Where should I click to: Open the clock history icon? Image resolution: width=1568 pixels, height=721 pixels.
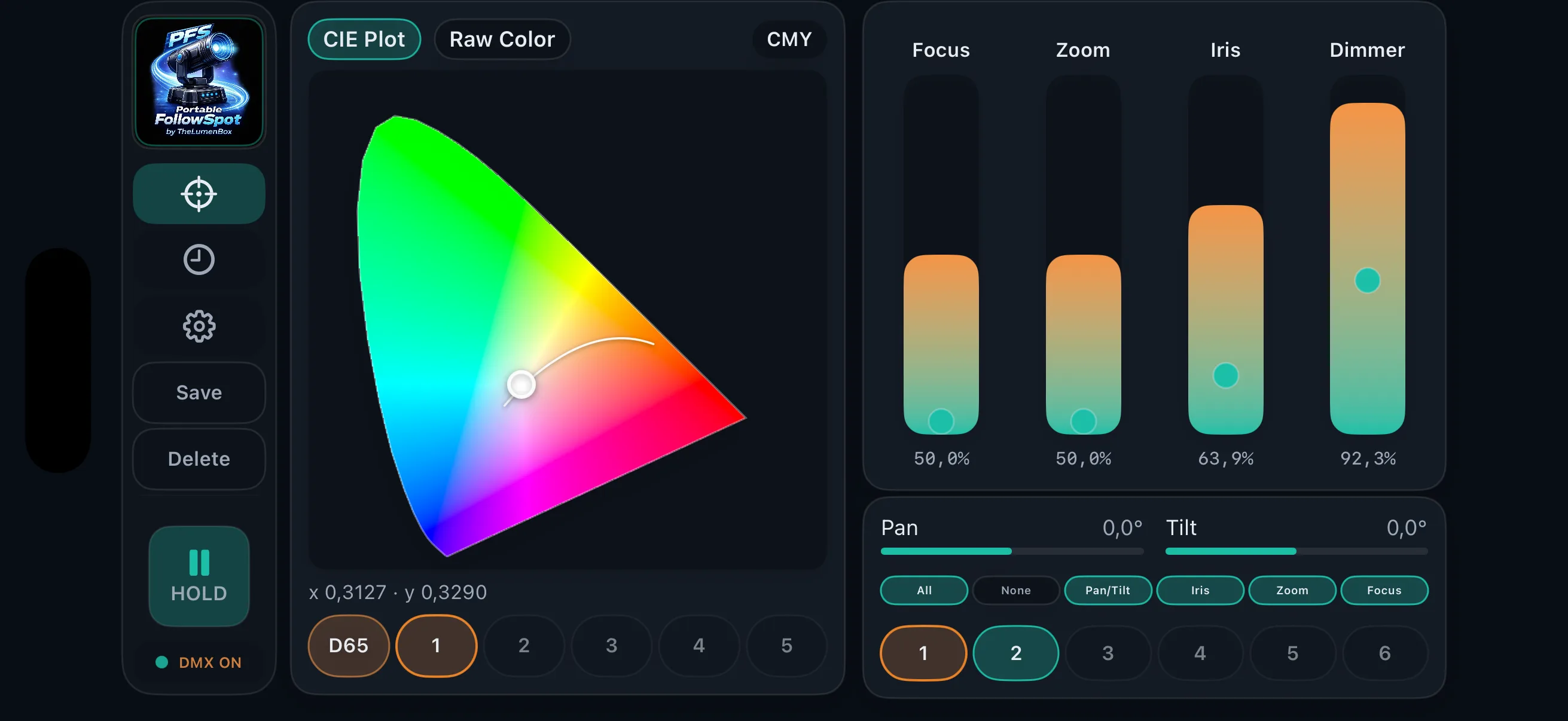coord(199,260)
